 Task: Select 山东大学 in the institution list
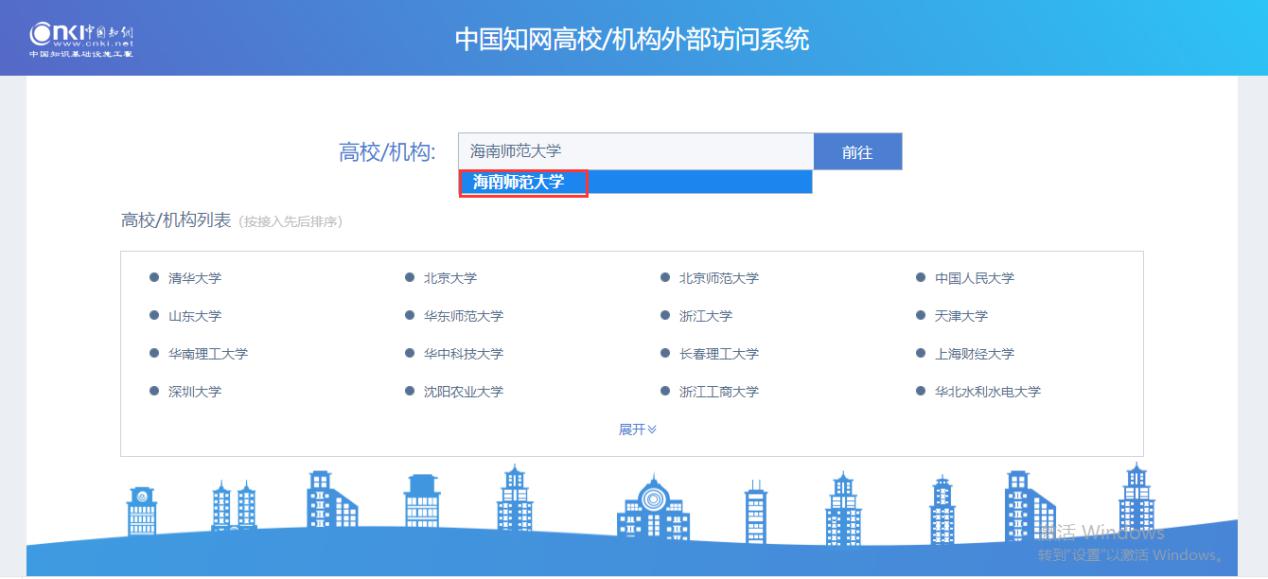[x=194, y=316]
